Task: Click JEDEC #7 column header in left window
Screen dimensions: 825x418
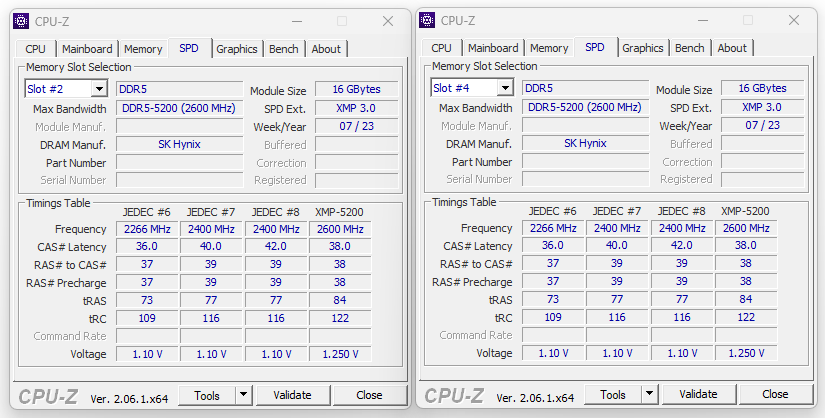Action: tap(211, 212)
